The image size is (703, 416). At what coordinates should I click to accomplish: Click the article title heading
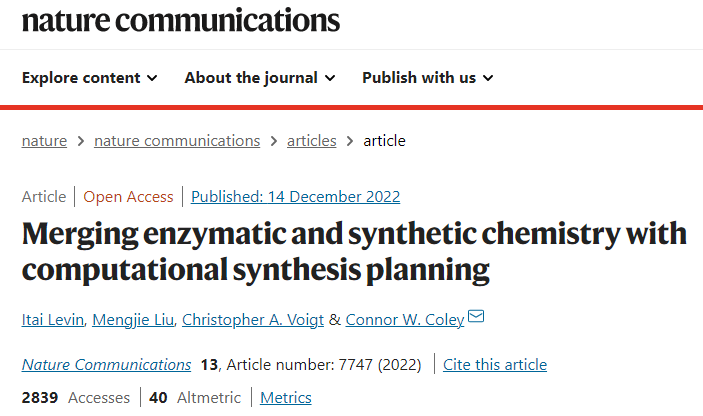click(x=354, y=251)
